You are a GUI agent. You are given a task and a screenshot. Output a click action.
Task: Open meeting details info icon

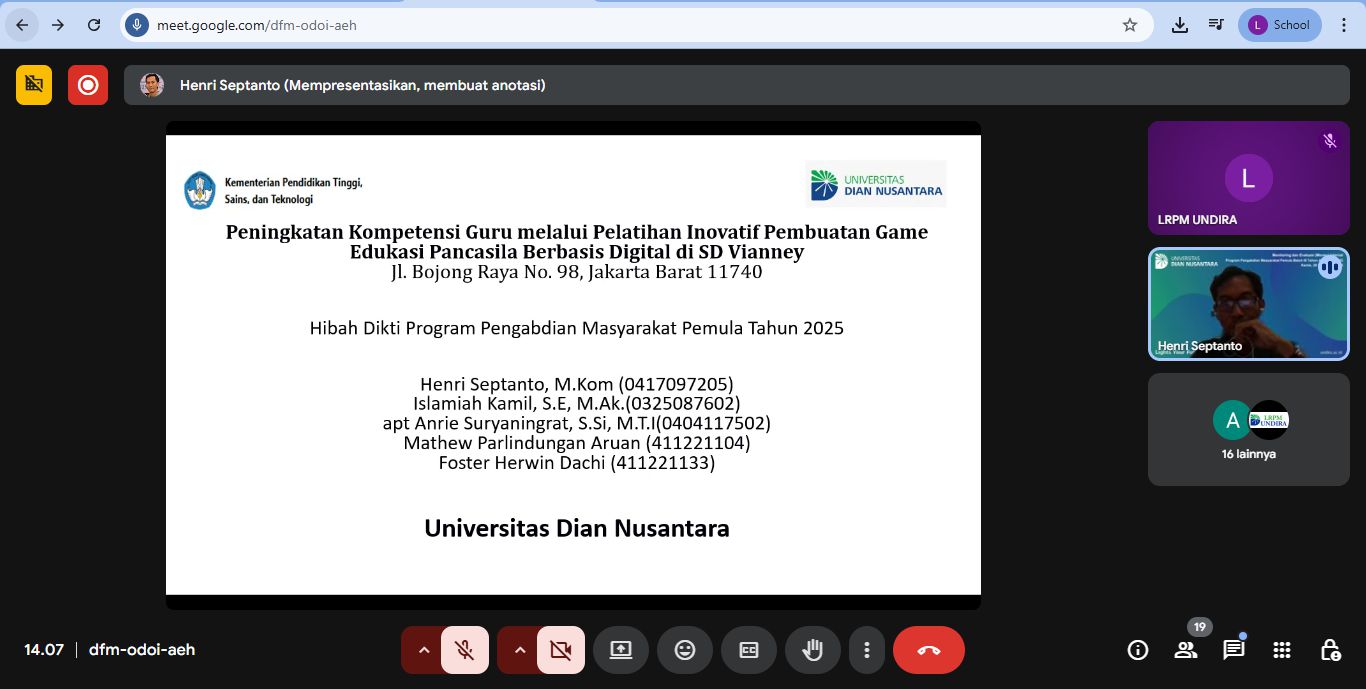coord(1138,650)
